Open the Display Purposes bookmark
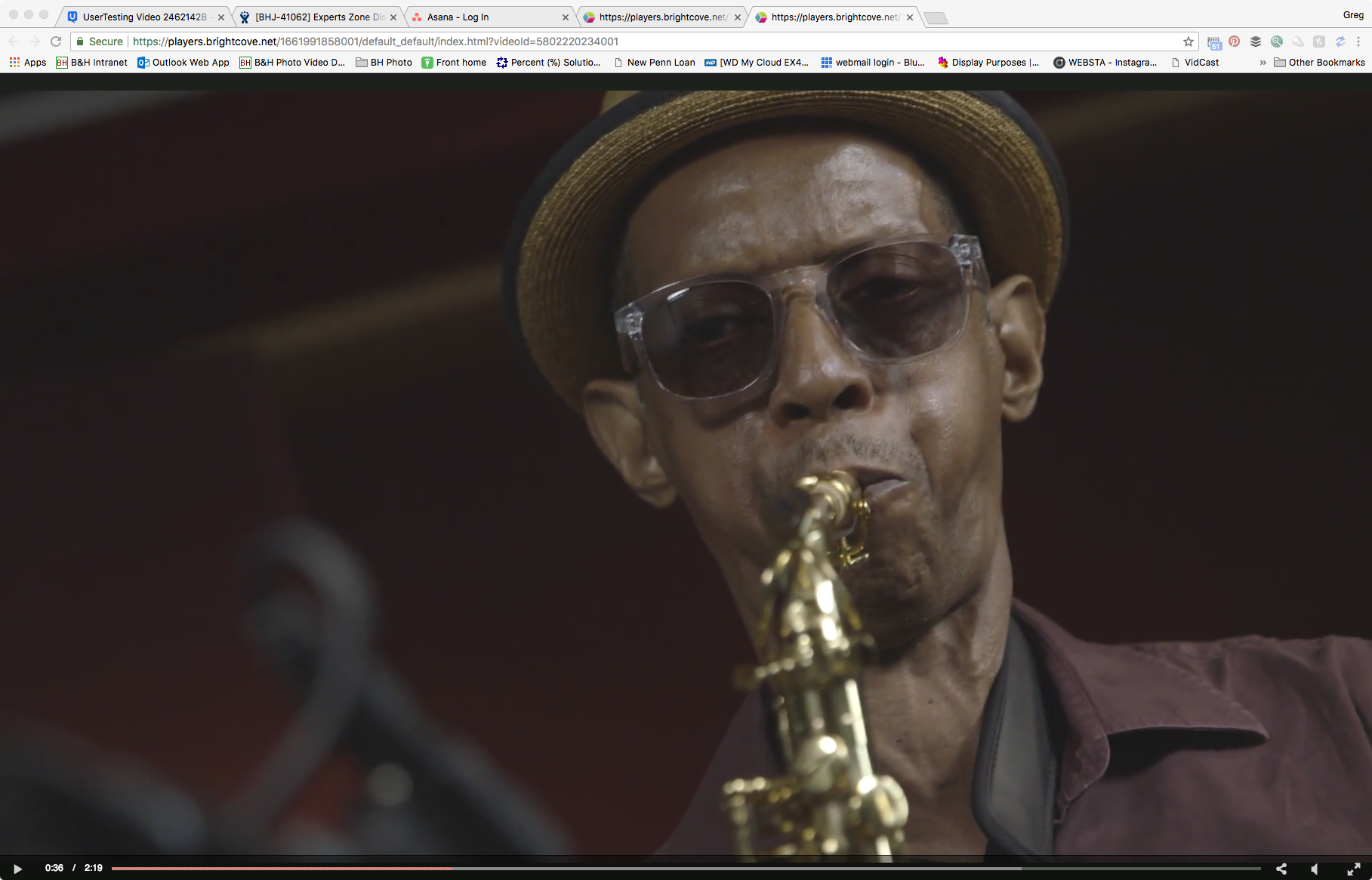The image size is (1372, 880). pos(988,63)
